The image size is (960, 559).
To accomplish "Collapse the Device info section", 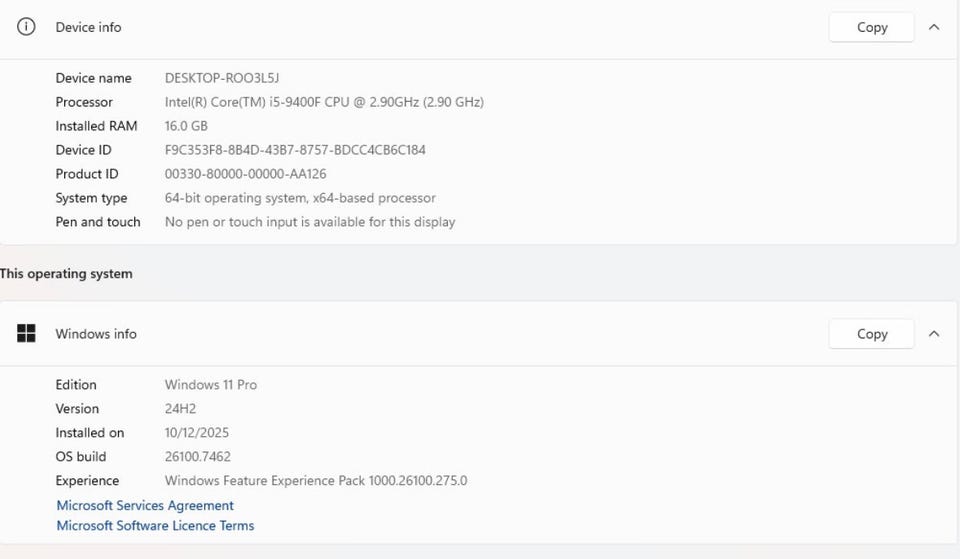I will click(x=934, y=27).
